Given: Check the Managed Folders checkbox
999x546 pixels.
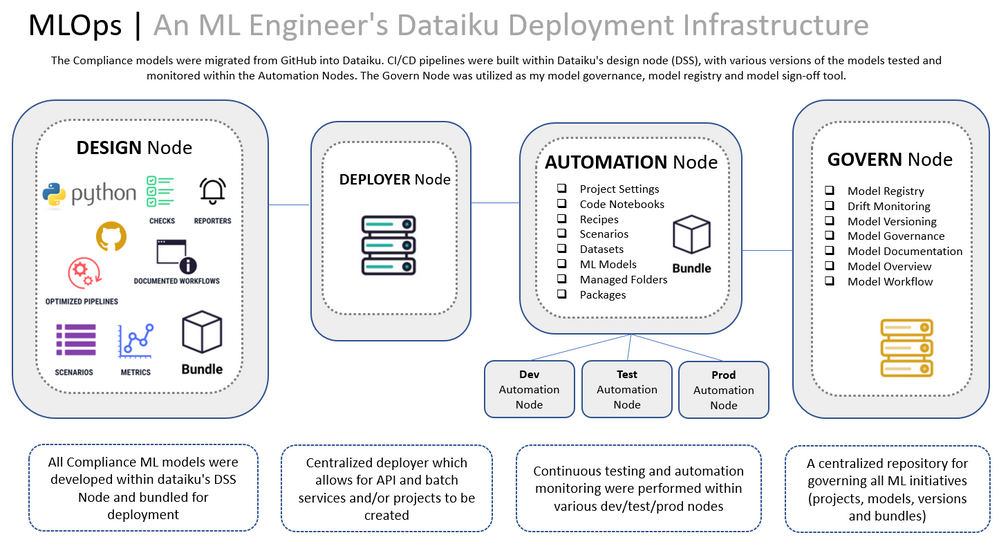Looking at the screenshot, I should [x=562, y=280].
